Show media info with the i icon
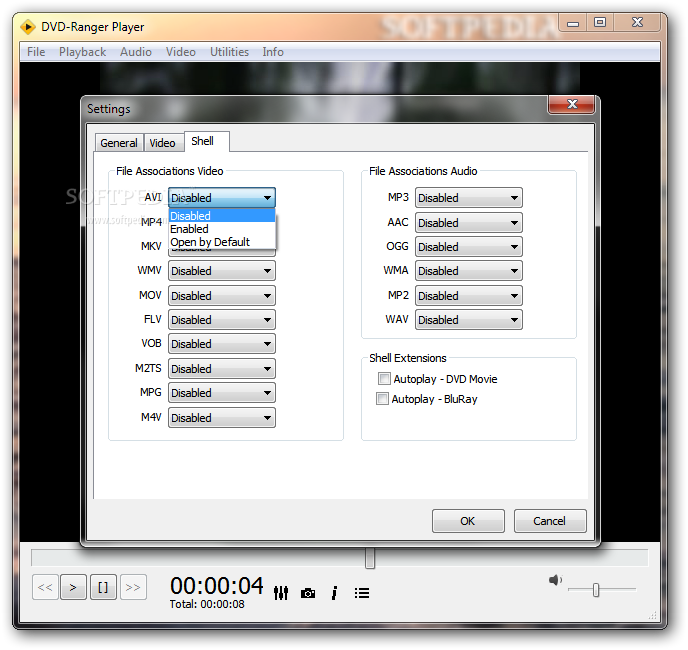This screenshot has height=650, width=688. click(334, 593)
